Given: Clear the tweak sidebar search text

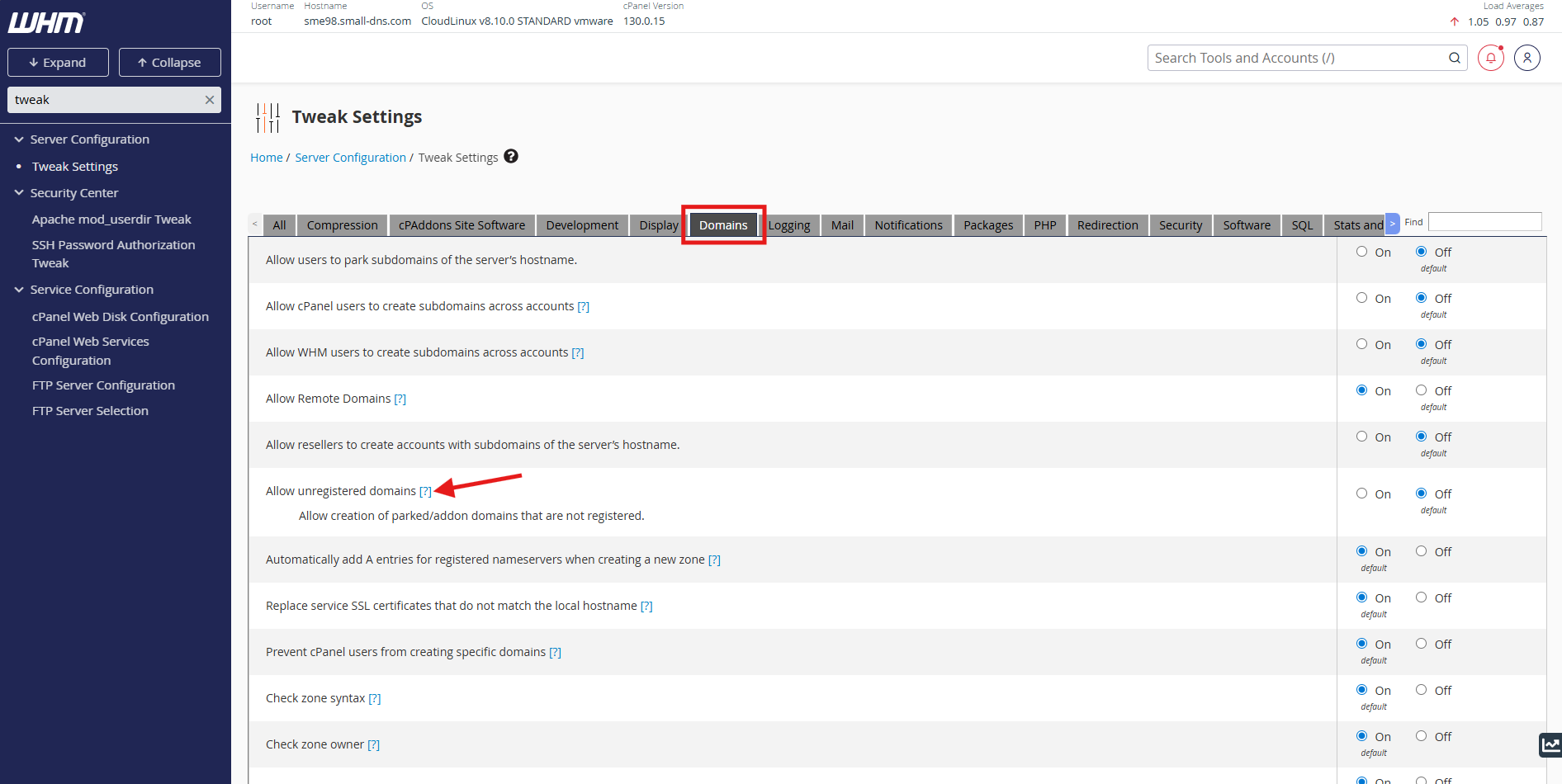Looking at the screenshot, I should (210, 100).
